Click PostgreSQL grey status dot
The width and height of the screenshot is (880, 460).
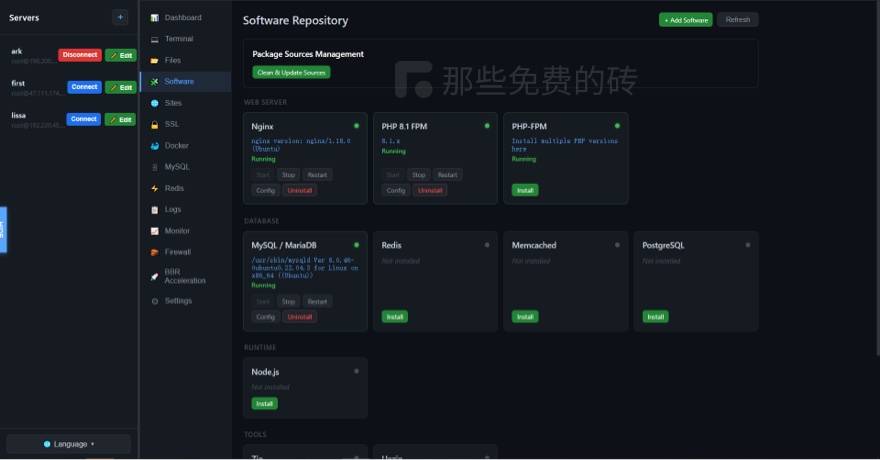tap(748, 245)
